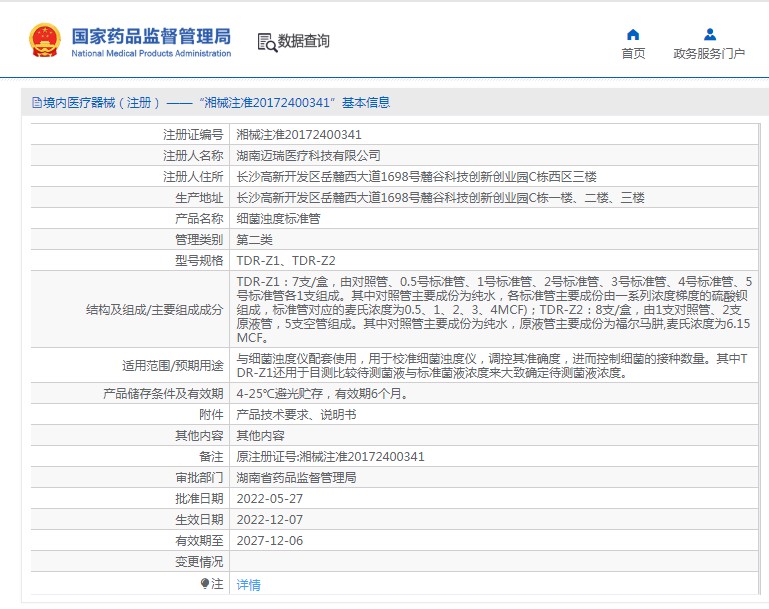Click the approving department 湖南省药品监督管理局
The height and width of the screenshot is (609, 769).
pos(296,478)
